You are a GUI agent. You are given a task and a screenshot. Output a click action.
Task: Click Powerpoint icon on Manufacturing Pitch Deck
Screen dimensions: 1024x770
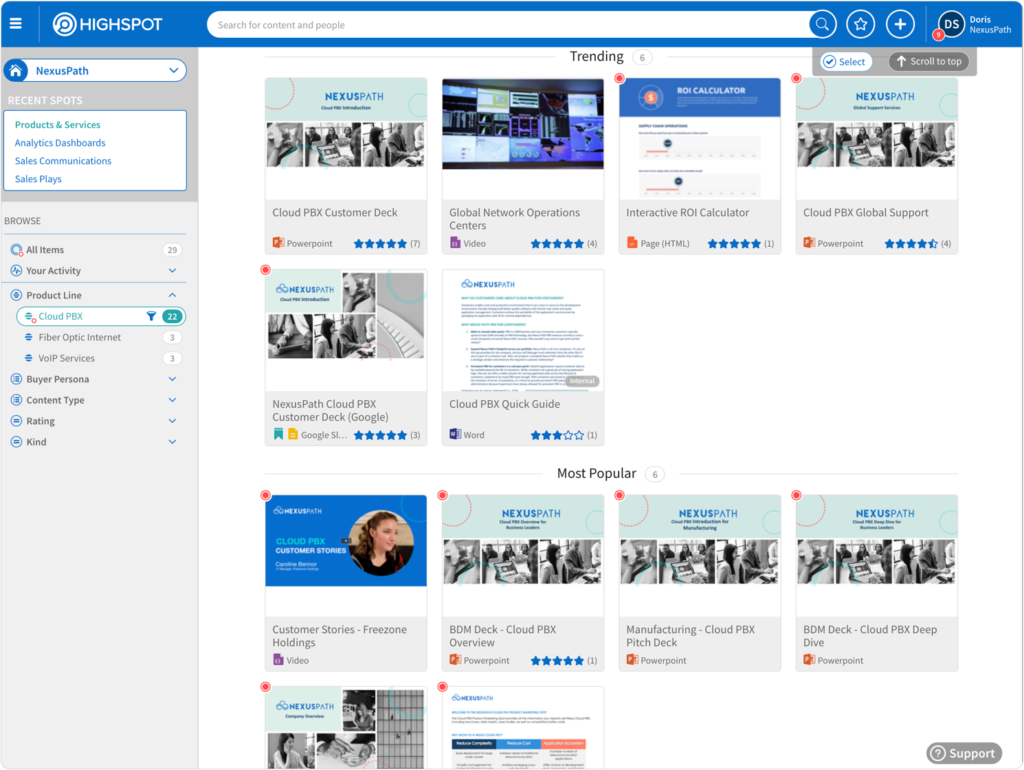click(x=632, y=660)
